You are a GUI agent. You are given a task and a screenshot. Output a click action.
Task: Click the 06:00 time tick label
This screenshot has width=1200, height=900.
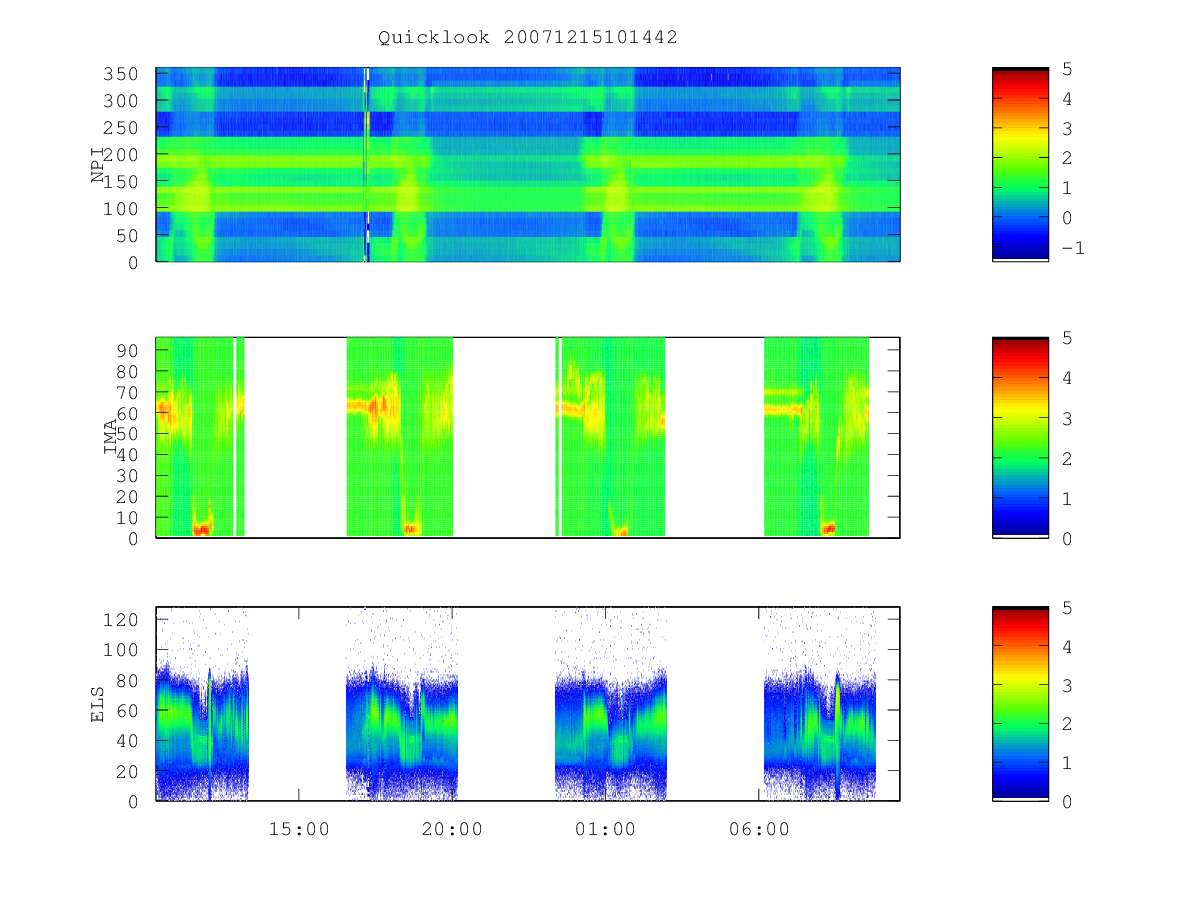tap(759, 829)
